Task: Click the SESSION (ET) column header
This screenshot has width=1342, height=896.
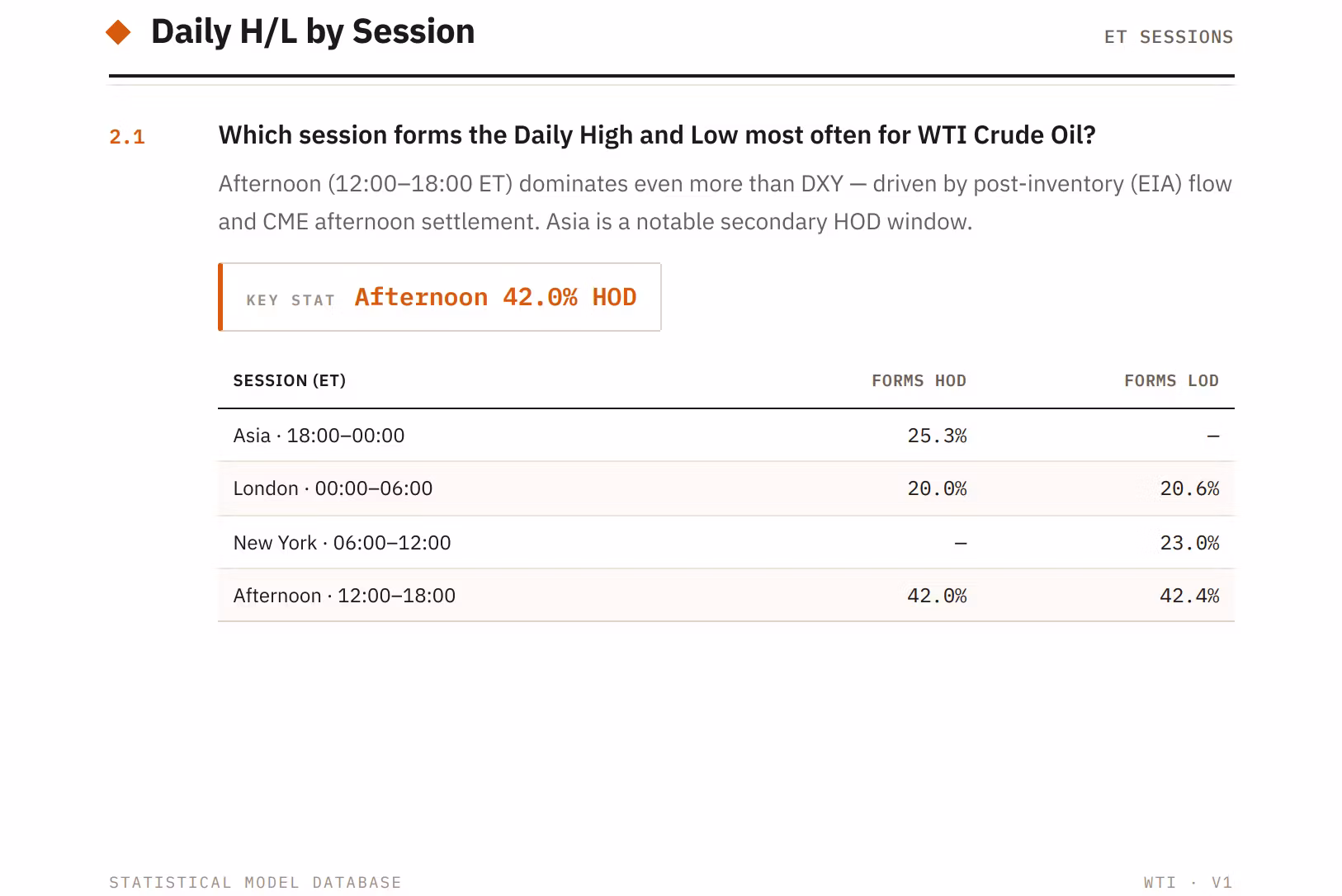Action: [x=290, y=380]
